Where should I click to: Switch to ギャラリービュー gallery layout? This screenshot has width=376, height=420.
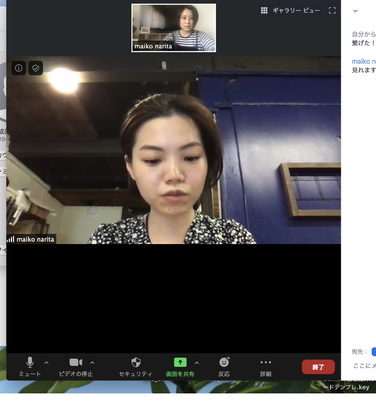click(x=290, y=11)
